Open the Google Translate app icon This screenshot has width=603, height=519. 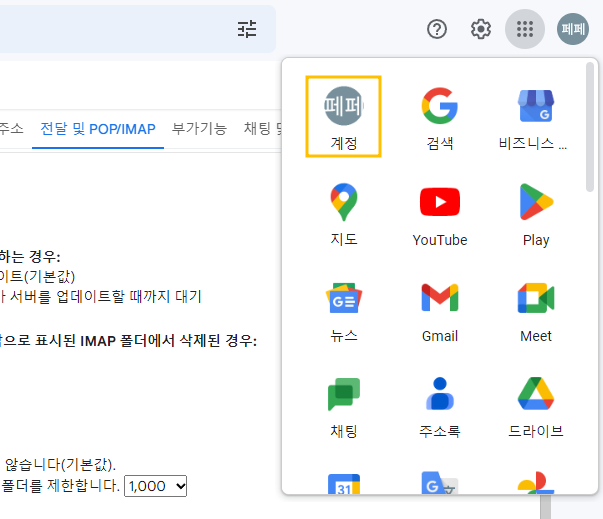[x=440, y=483]
